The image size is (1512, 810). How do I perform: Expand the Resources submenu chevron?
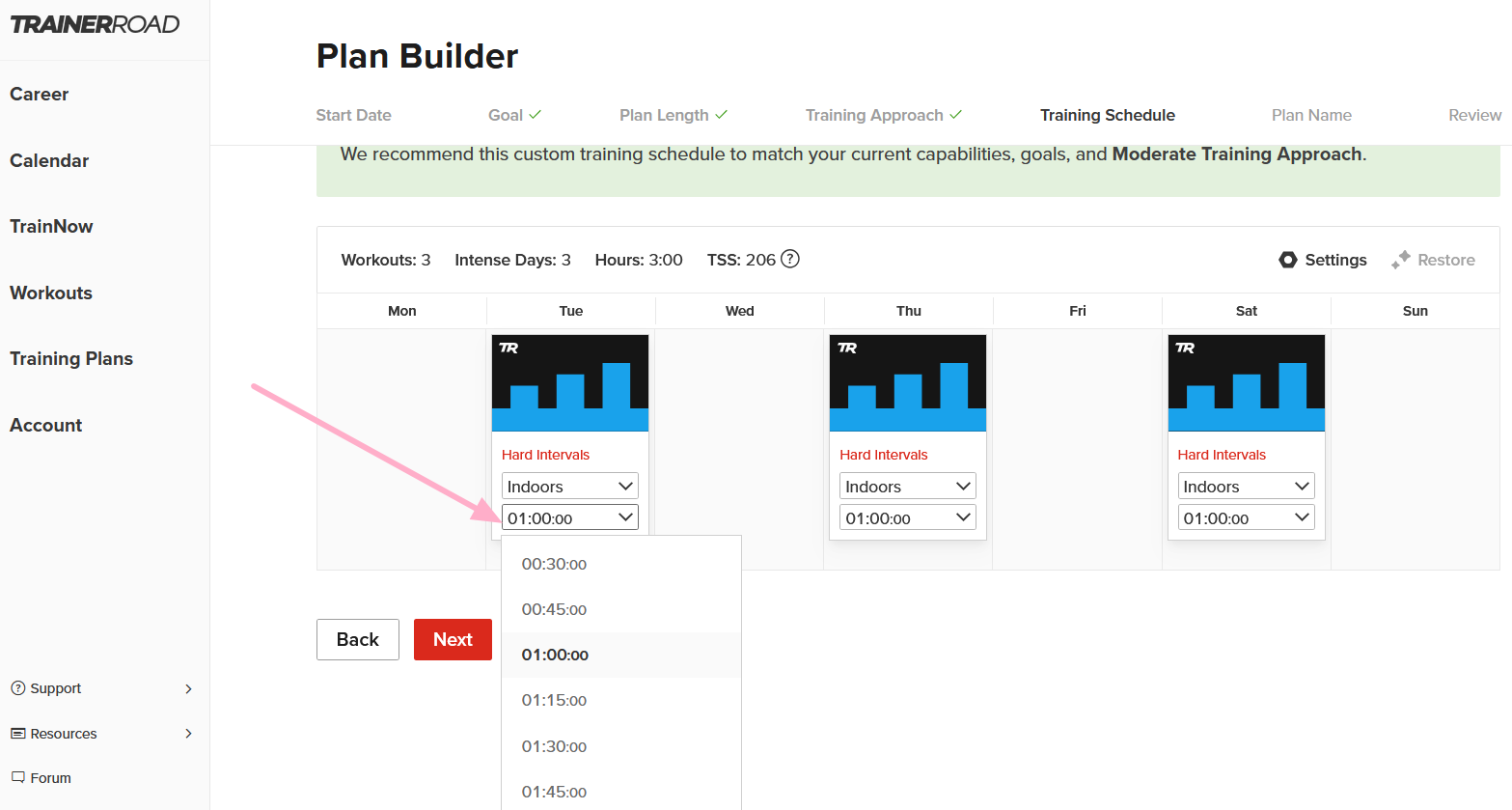coord(188,734)
